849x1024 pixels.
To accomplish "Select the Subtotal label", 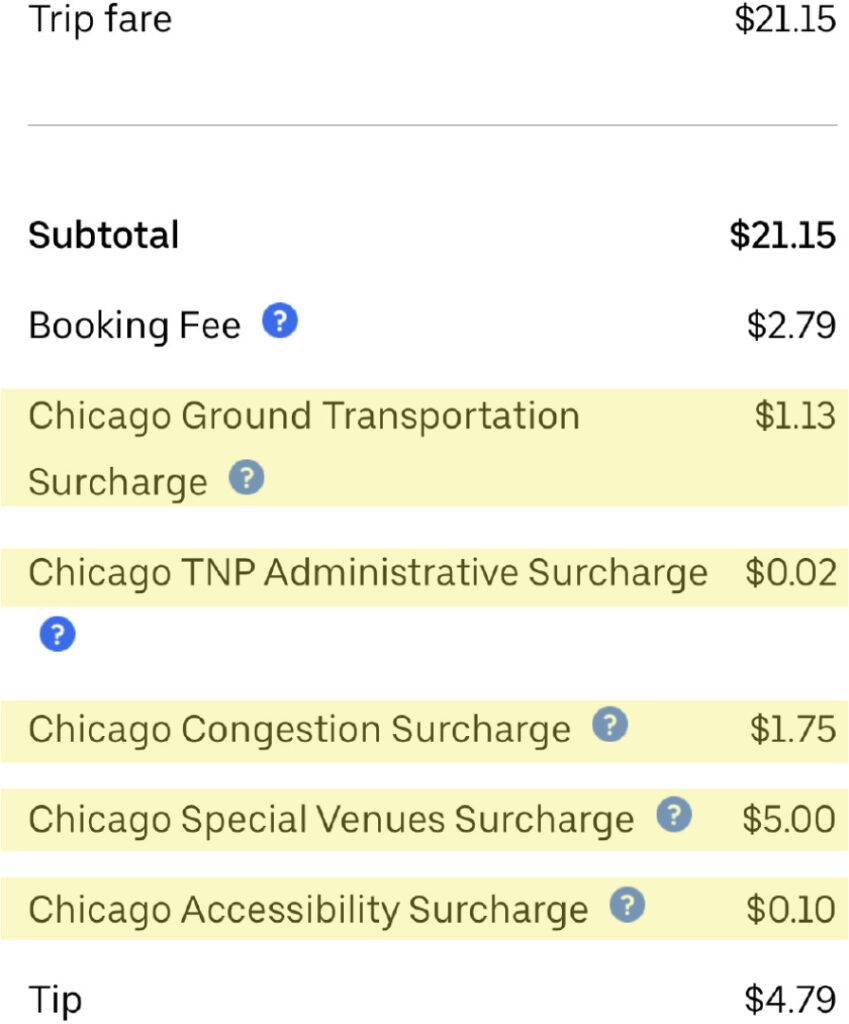I will click(104, 236).
